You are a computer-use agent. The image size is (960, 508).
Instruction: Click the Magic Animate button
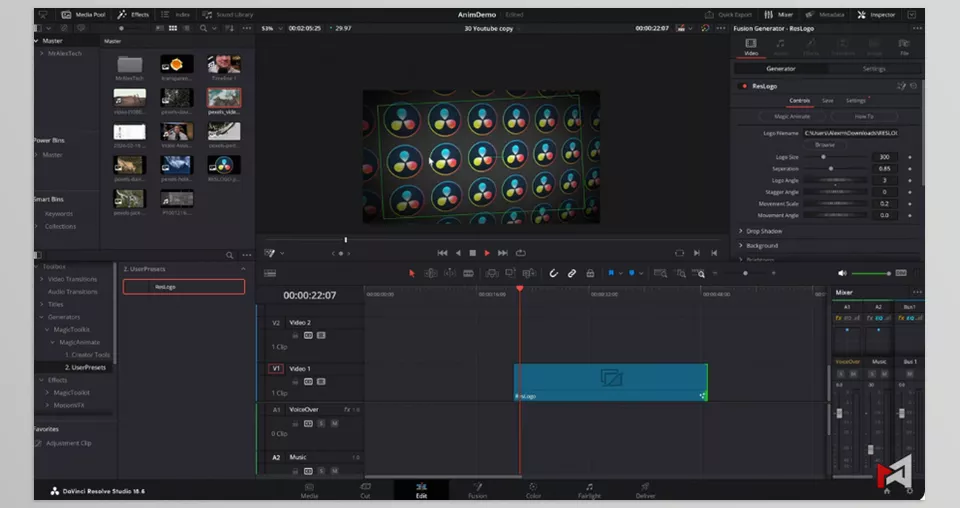tap(792, 116)
